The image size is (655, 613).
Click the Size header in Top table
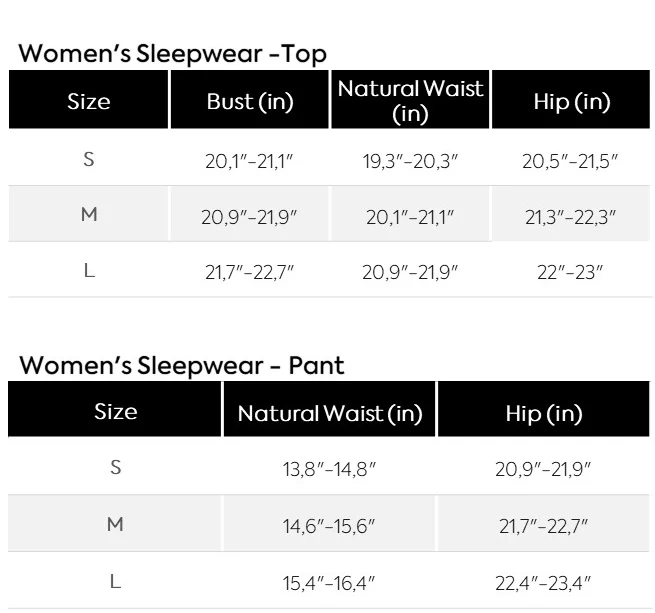tap(89, 101)
